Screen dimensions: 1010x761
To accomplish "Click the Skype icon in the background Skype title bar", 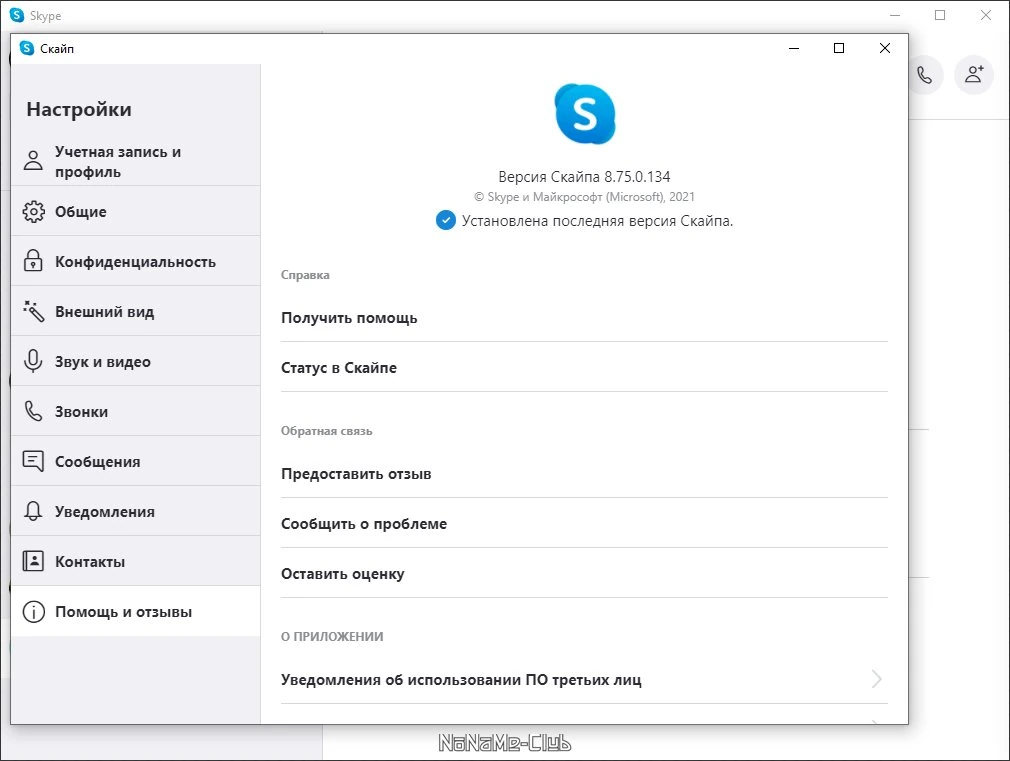I will (17, 15).
